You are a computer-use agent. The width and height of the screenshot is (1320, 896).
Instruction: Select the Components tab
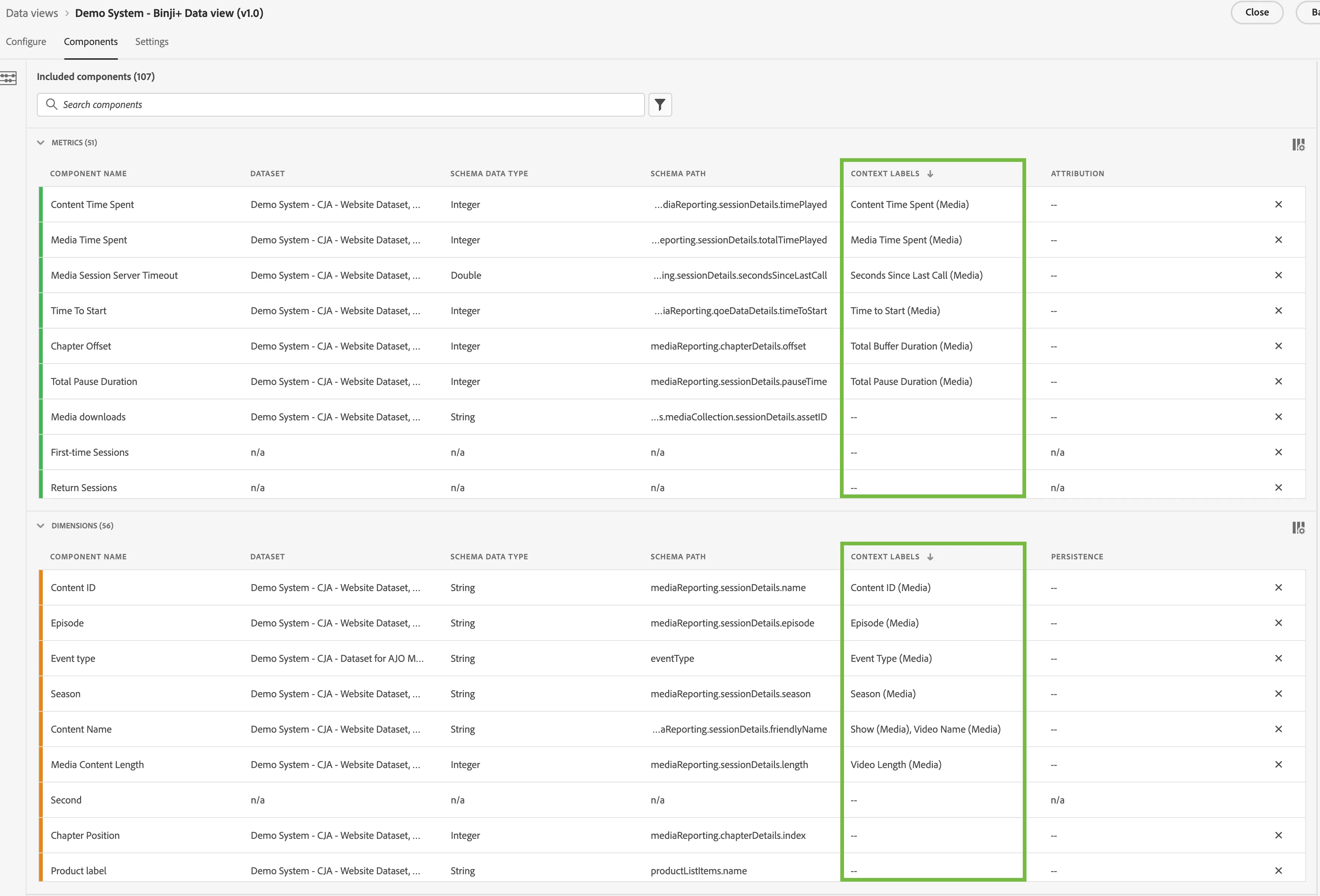91,41
